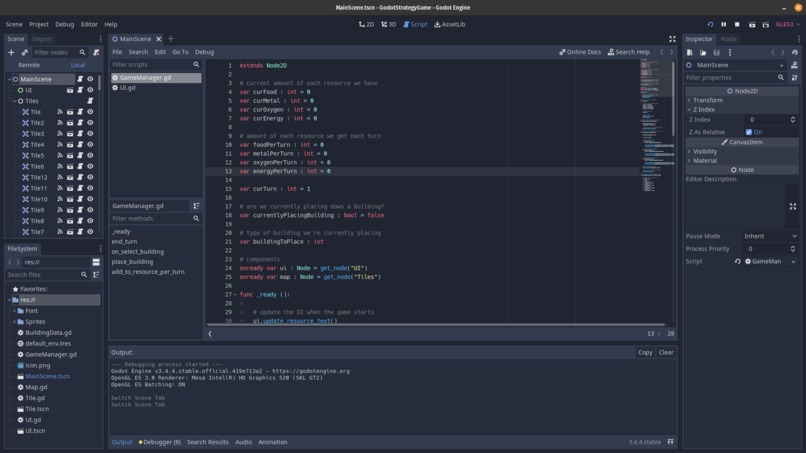Toggle methods alphabetical sort icon
Image resolution: width=806 pixels, height=453 pixels.
click(196, 206)
